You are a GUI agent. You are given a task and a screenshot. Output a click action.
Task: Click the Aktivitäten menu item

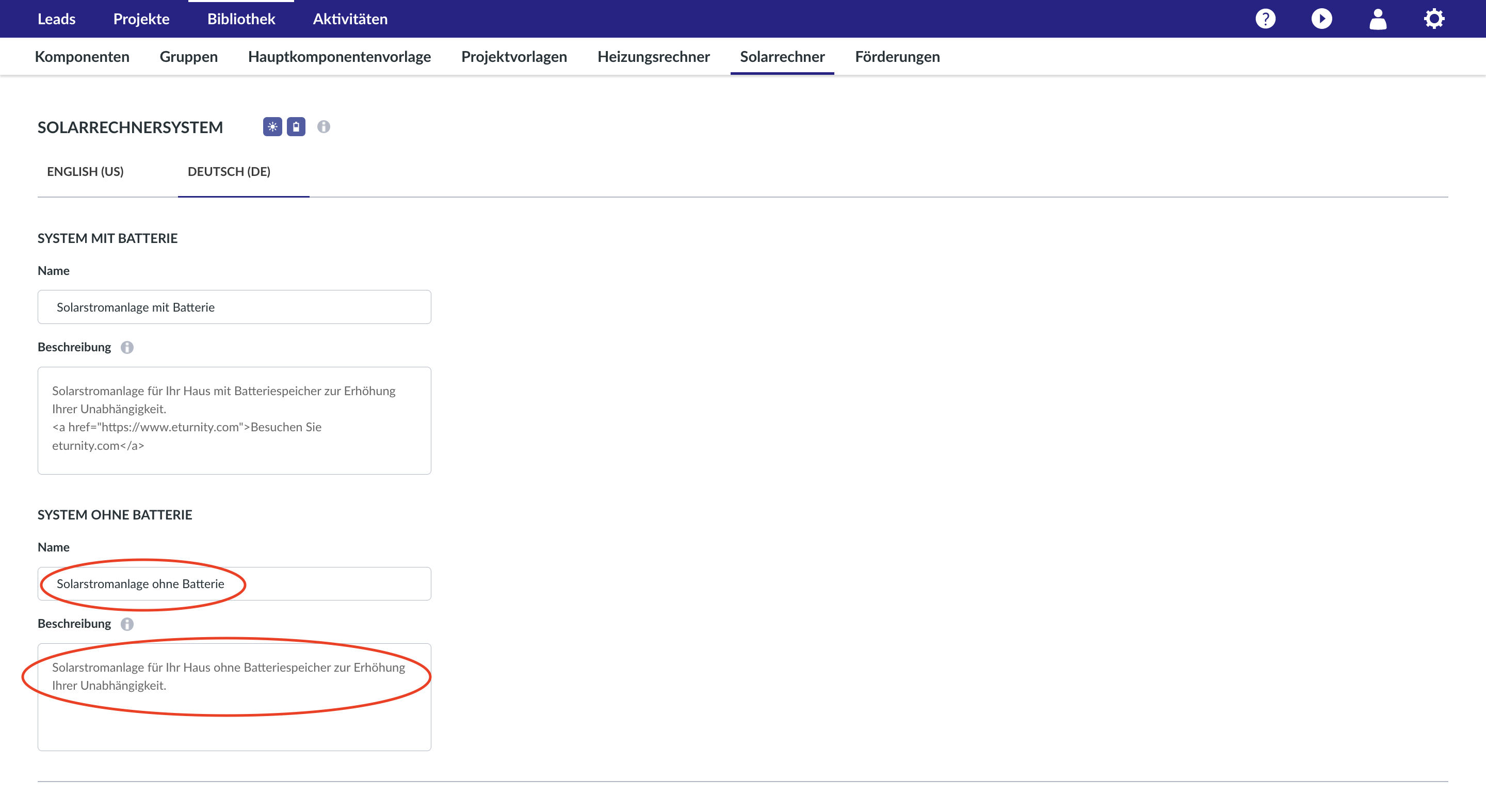point(350,19)
